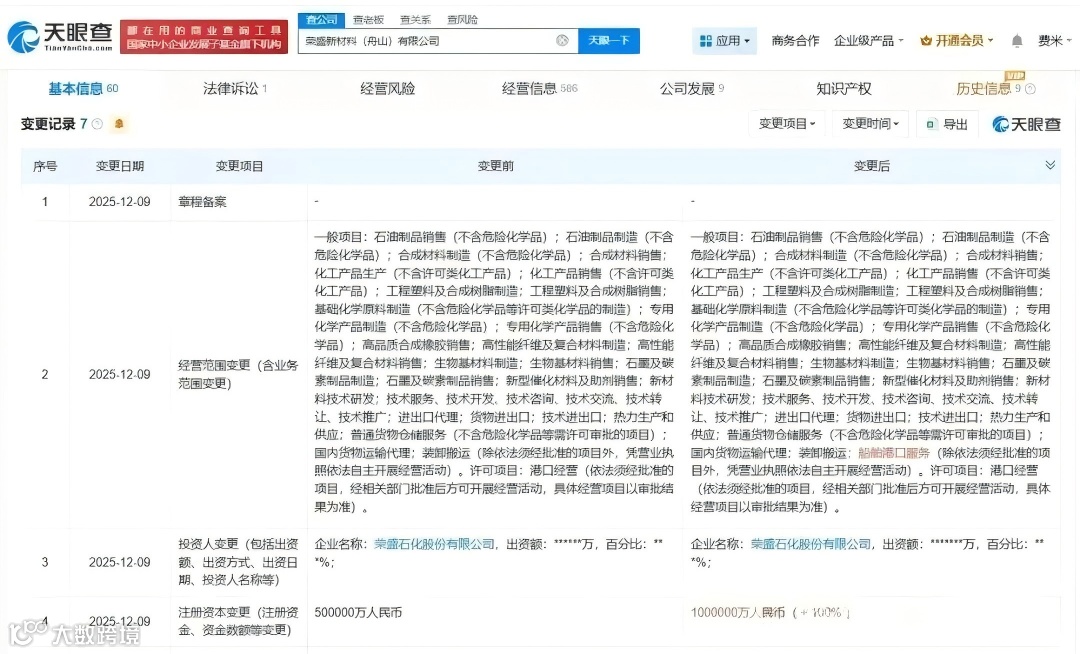Click the 变更日期 column header
1080x654 pixels.
(120, 166)
